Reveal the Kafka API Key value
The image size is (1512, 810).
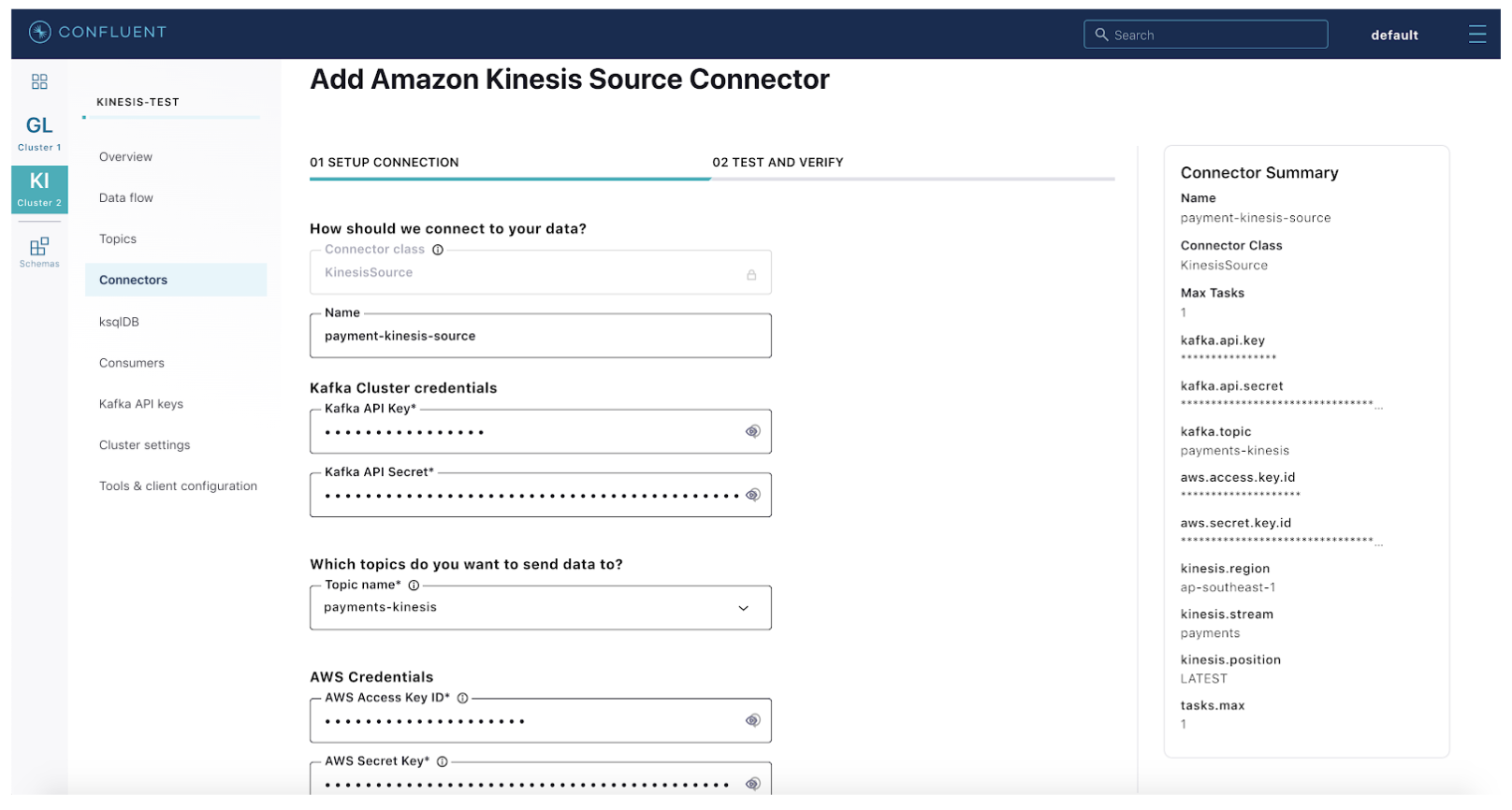coord(752,432)
